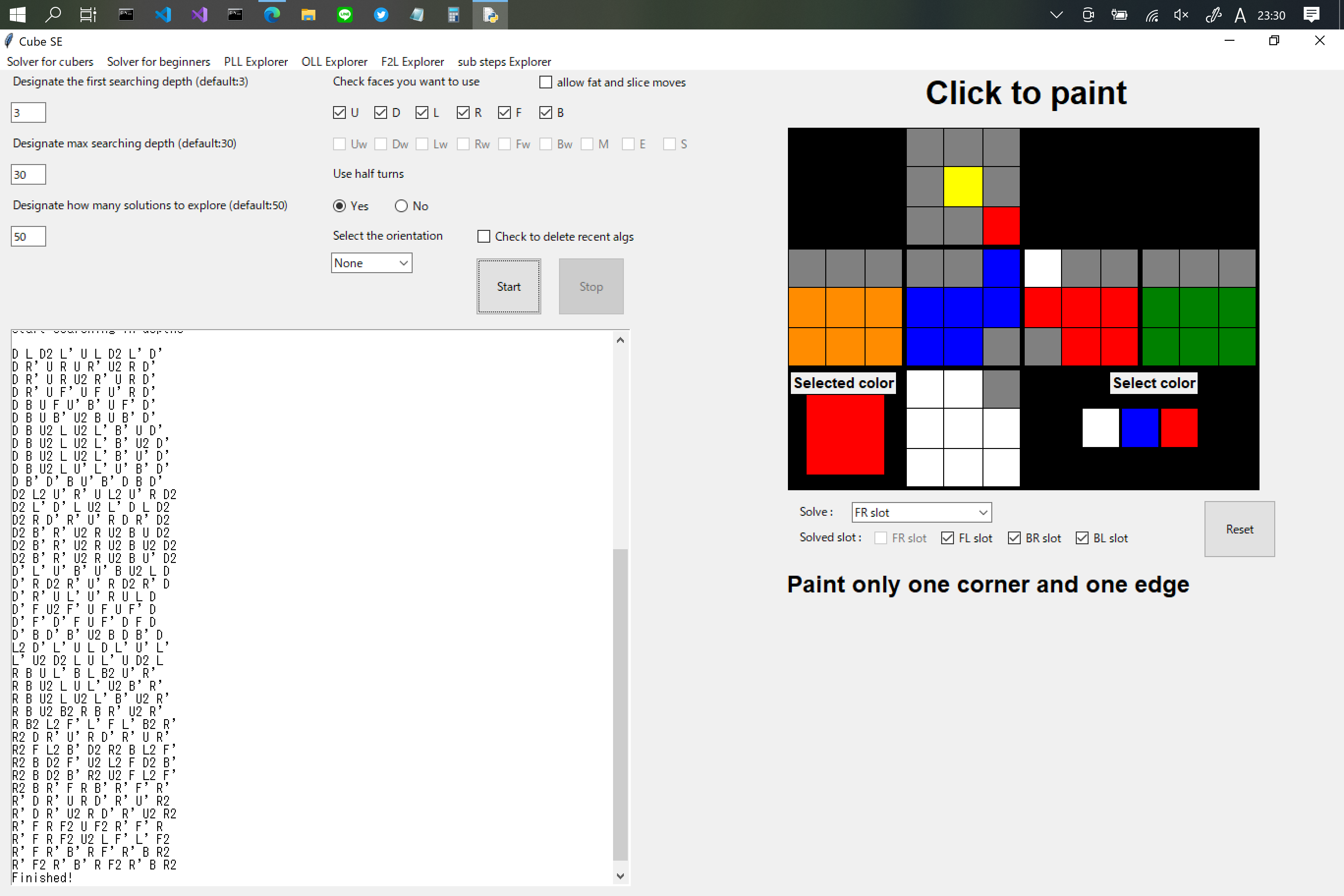Screen dimensions: 1344x896
Task: Launch Microsoft Edge from the taskbar
Action: pos(272,15)
